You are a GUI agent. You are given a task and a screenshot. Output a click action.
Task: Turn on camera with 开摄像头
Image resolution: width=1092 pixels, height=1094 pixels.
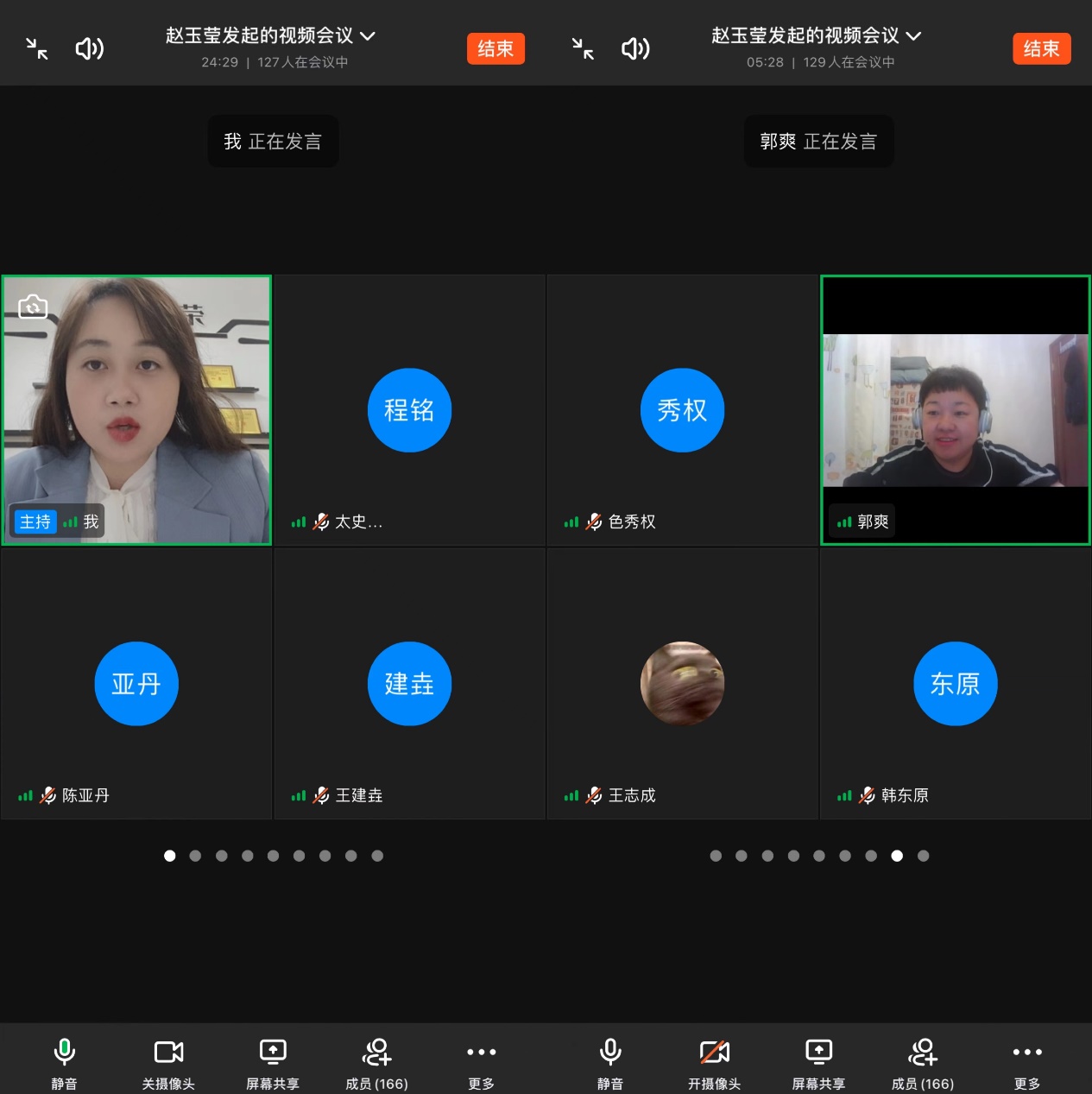point(714,1063)
